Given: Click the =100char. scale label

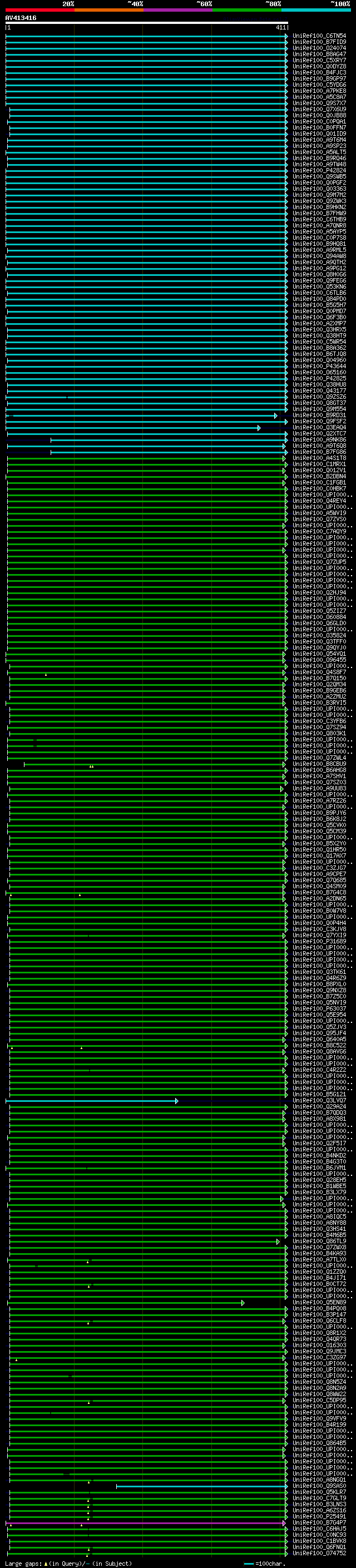Looking at the screenshot, I should click(x=270, y=1563).
